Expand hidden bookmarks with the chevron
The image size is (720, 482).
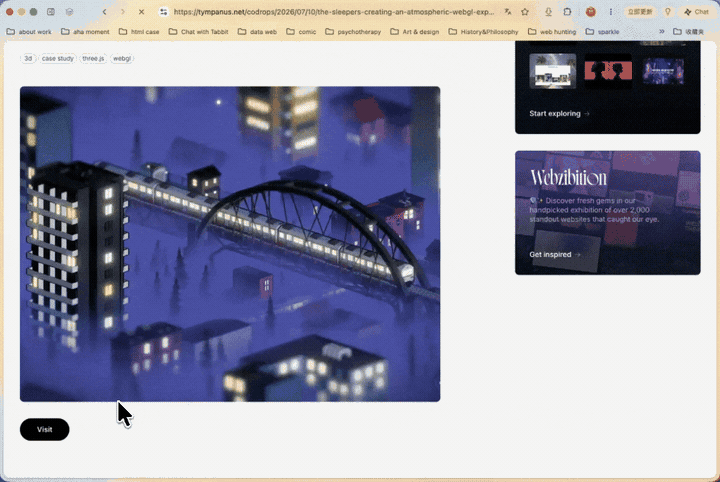[x=662, y=32]
